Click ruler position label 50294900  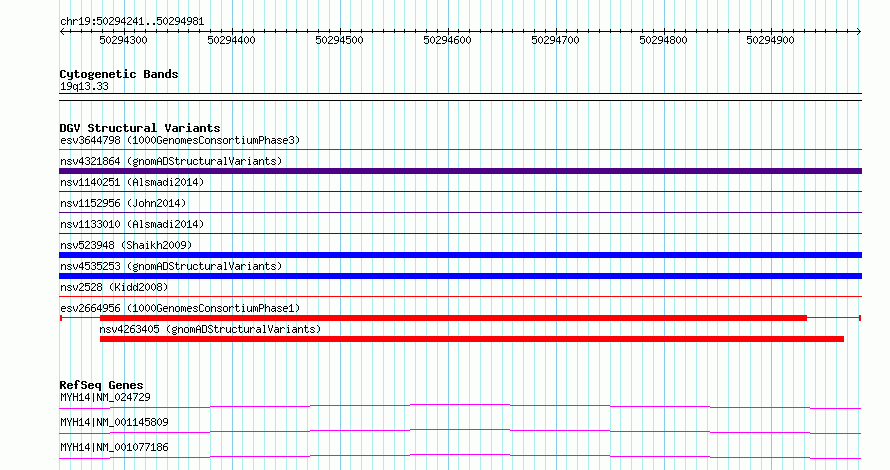pyautogui.click(x=770, y=40)
